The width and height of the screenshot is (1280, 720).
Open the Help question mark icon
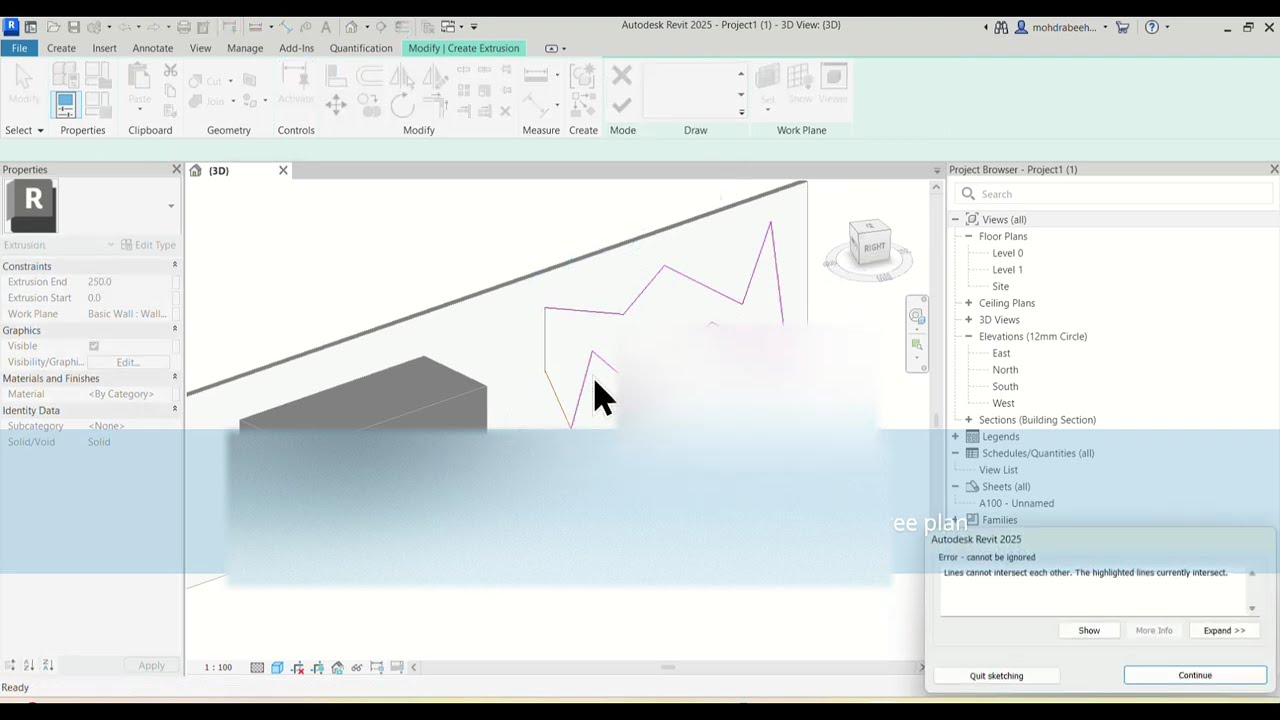1152,27
